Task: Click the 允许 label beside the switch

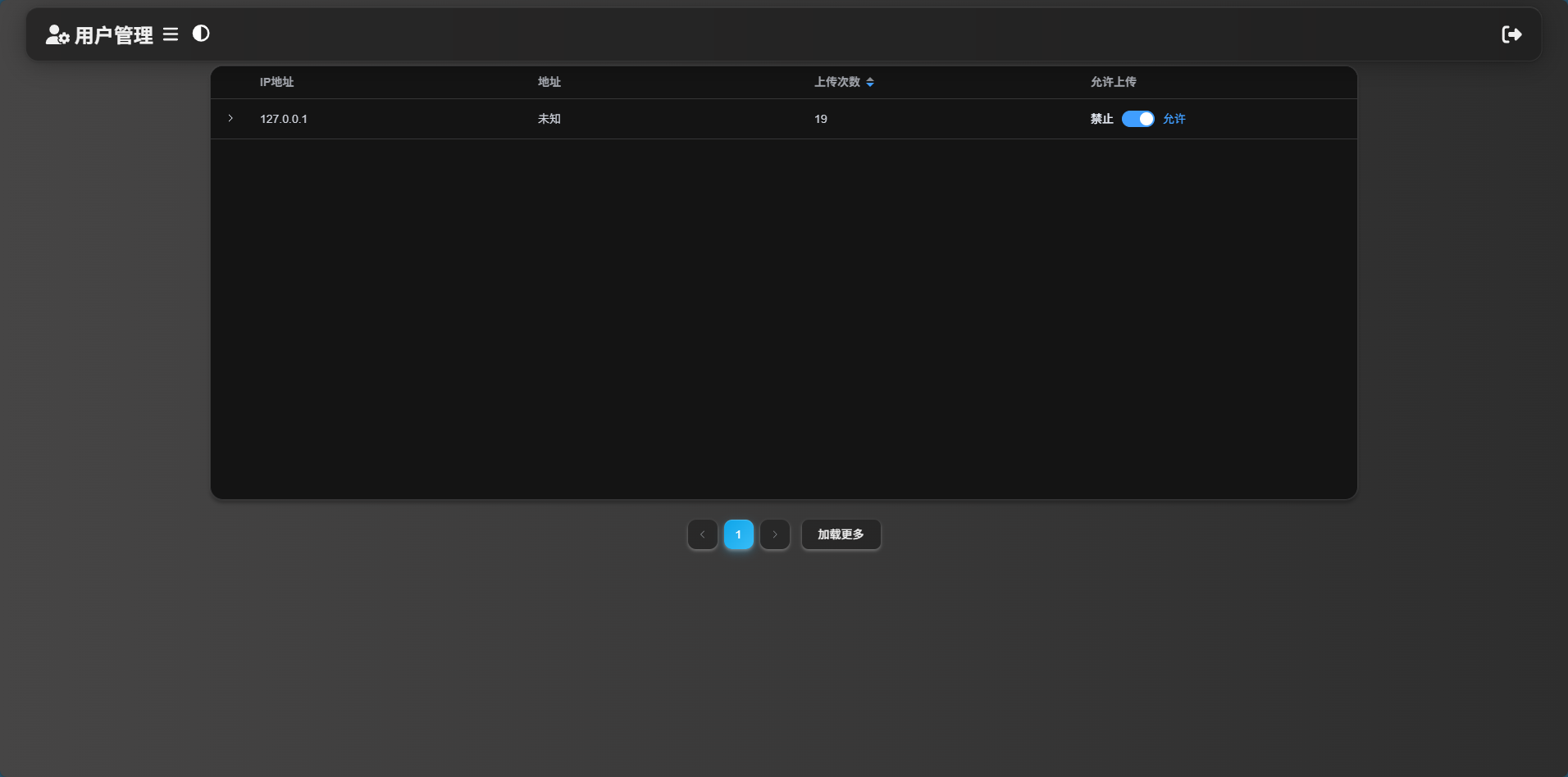Action: click(x=1174, y=119)
